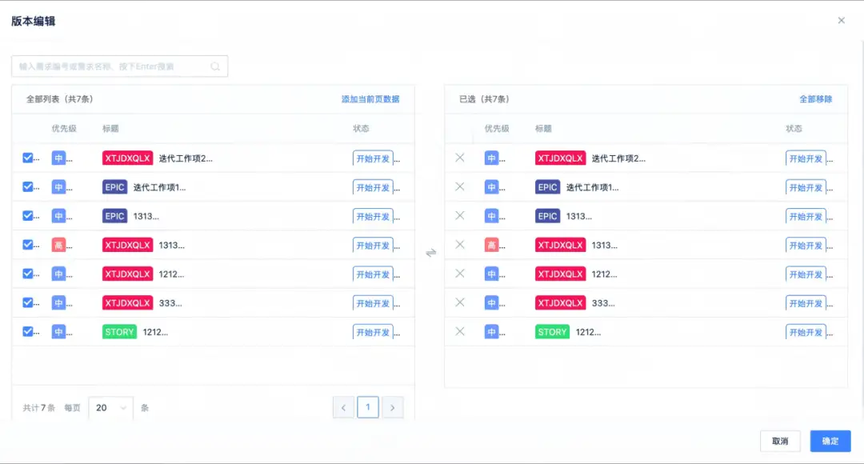Image resolution: width=864 pixels, height=464 pixels.
Task: Remove selected high-priority XTJDXQLX 1313 item
Action: click(460, 245)
